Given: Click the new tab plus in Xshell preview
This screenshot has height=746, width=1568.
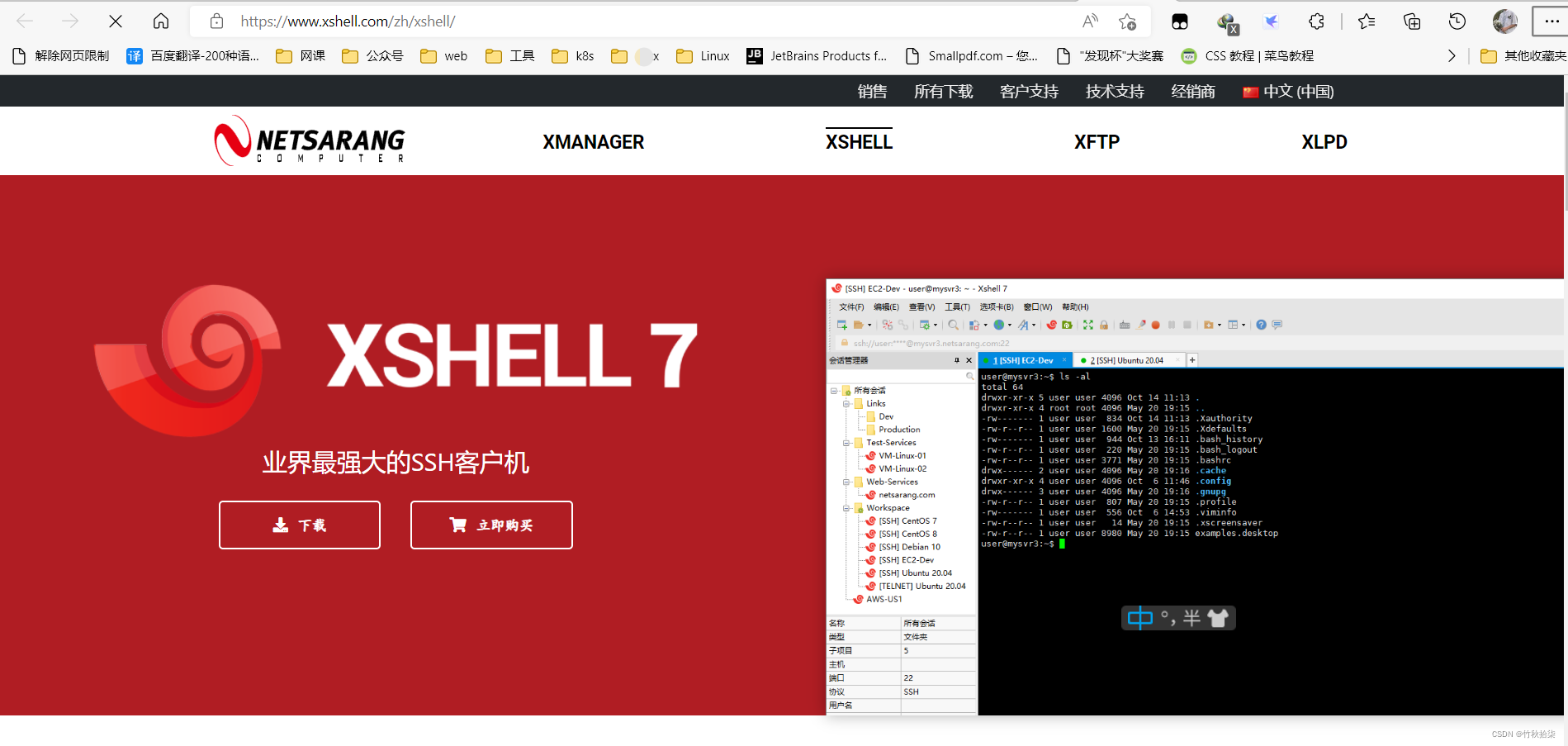Looking at the screenshot, I should (x=1192, y=360).
